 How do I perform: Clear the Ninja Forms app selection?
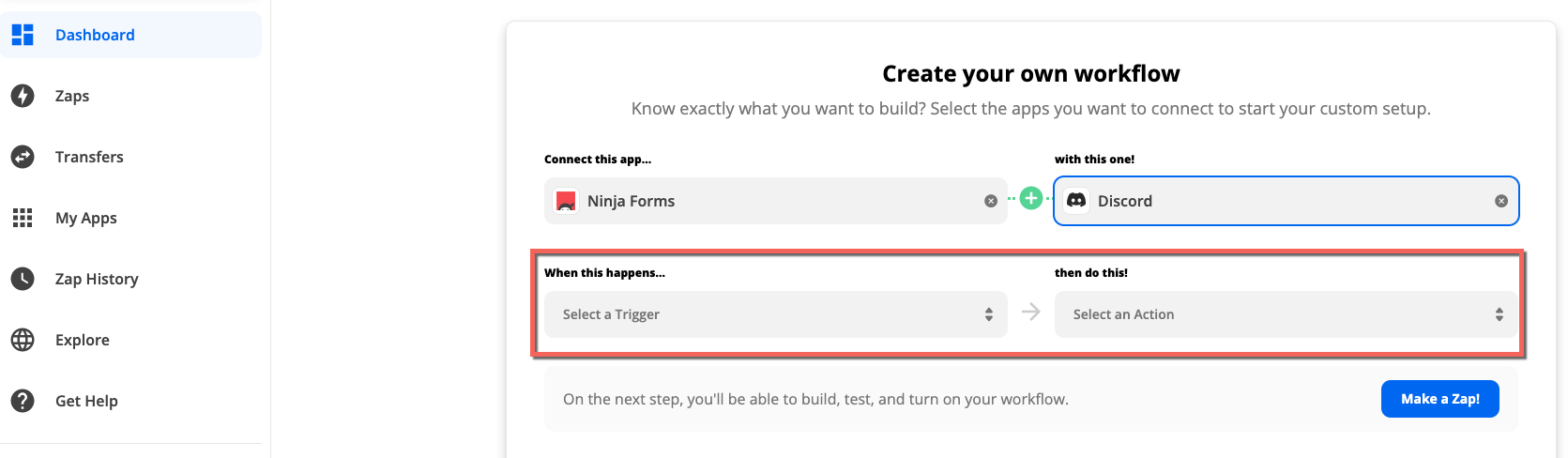point(991,201)
